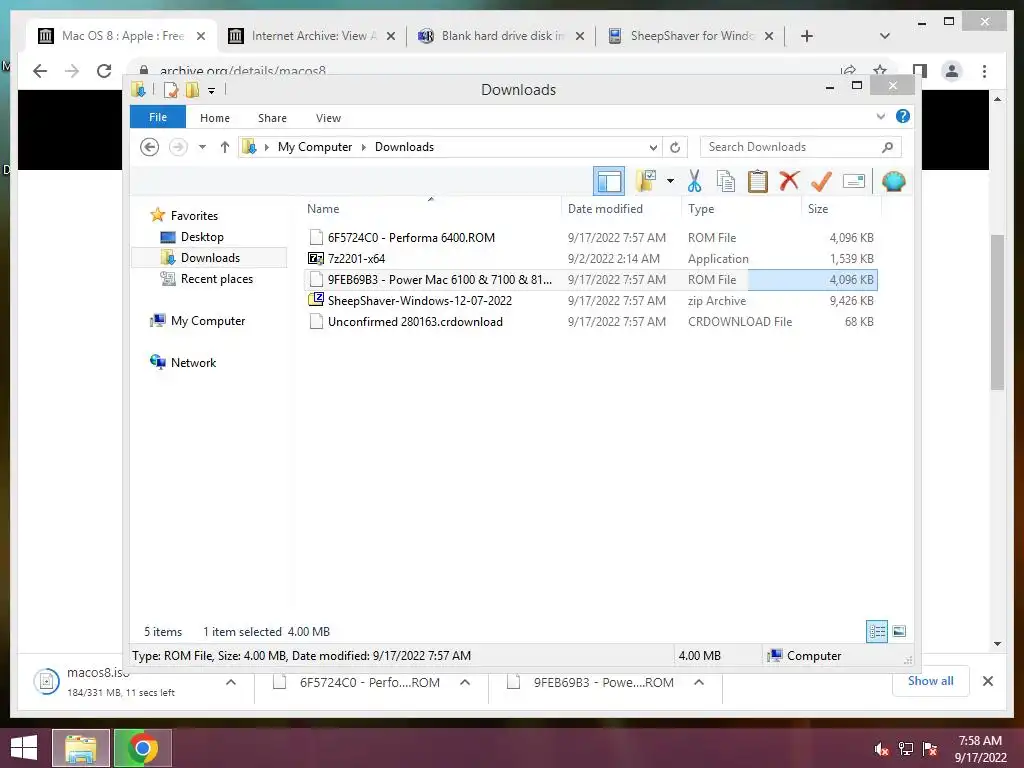This screenshot has width=1024, height=768.
Task: Click Show all downloads link
Action: [931, 680]
